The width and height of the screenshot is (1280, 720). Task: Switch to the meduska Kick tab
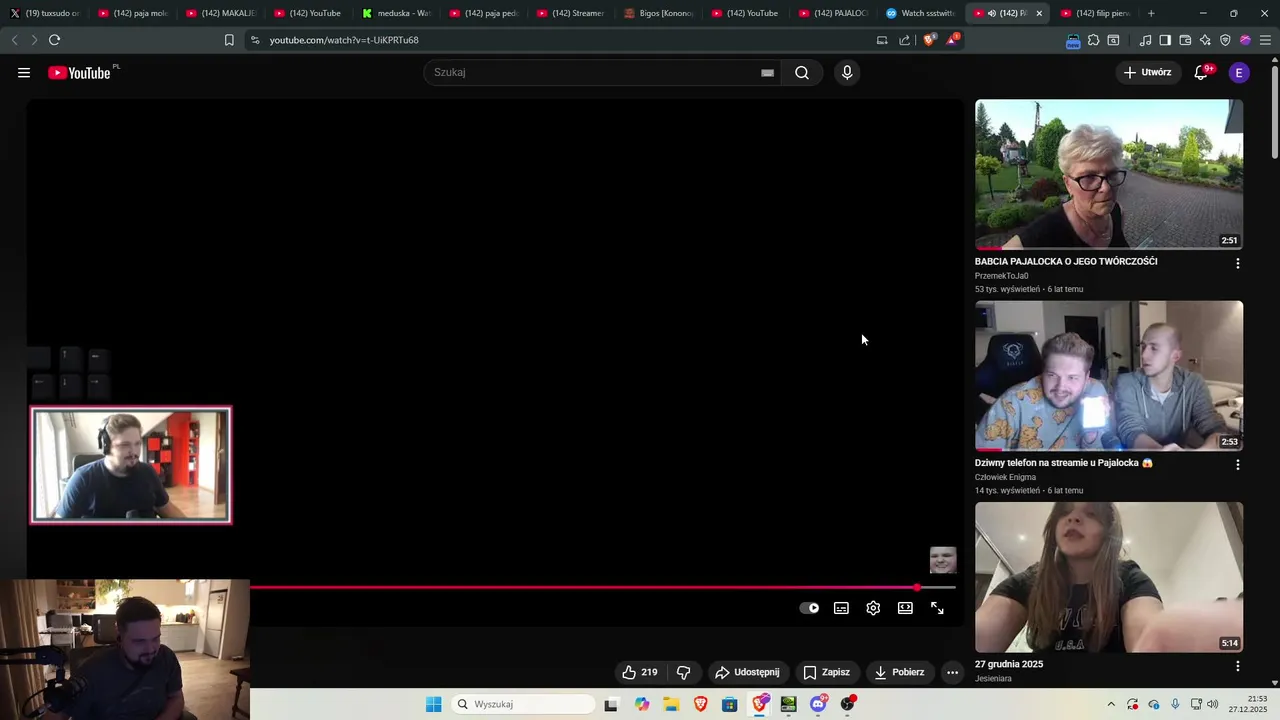coord(396,13)
